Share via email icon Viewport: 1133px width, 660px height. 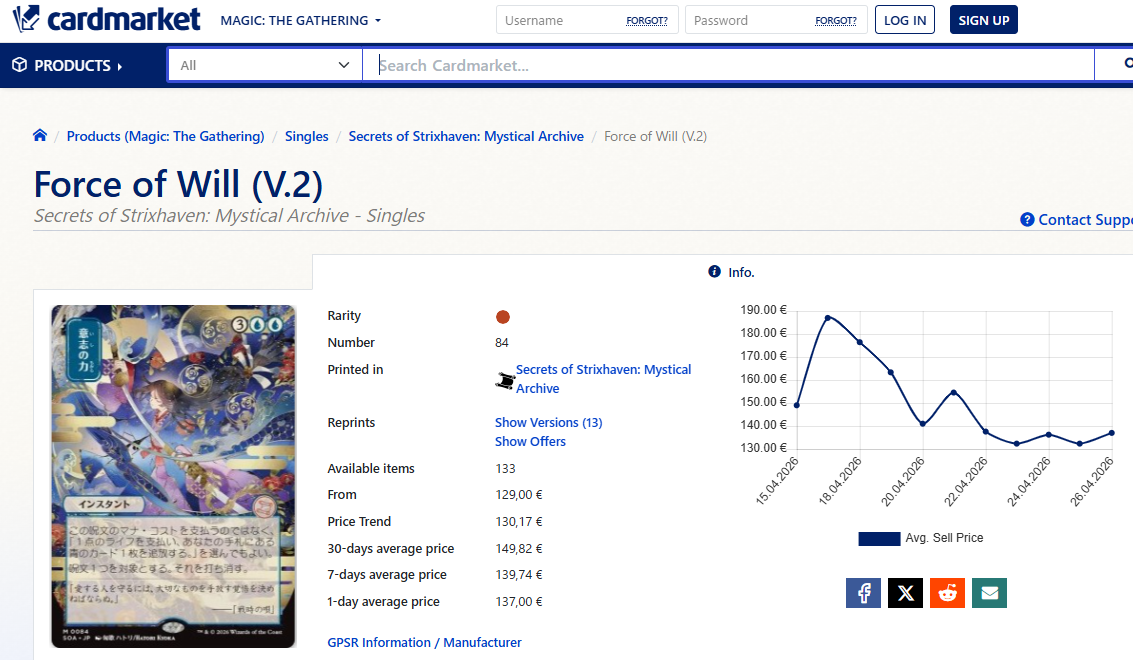click(989, 593)
